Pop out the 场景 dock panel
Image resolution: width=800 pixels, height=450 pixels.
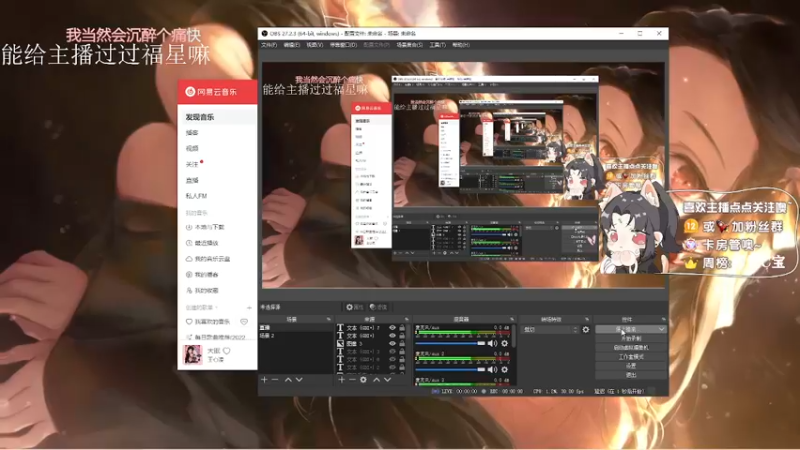click(329, 319)
